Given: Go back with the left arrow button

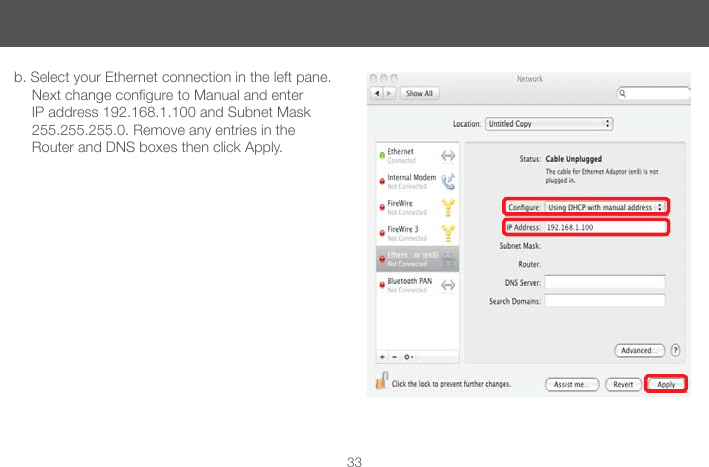Looking at the screenshot, I should click(377, 93).
